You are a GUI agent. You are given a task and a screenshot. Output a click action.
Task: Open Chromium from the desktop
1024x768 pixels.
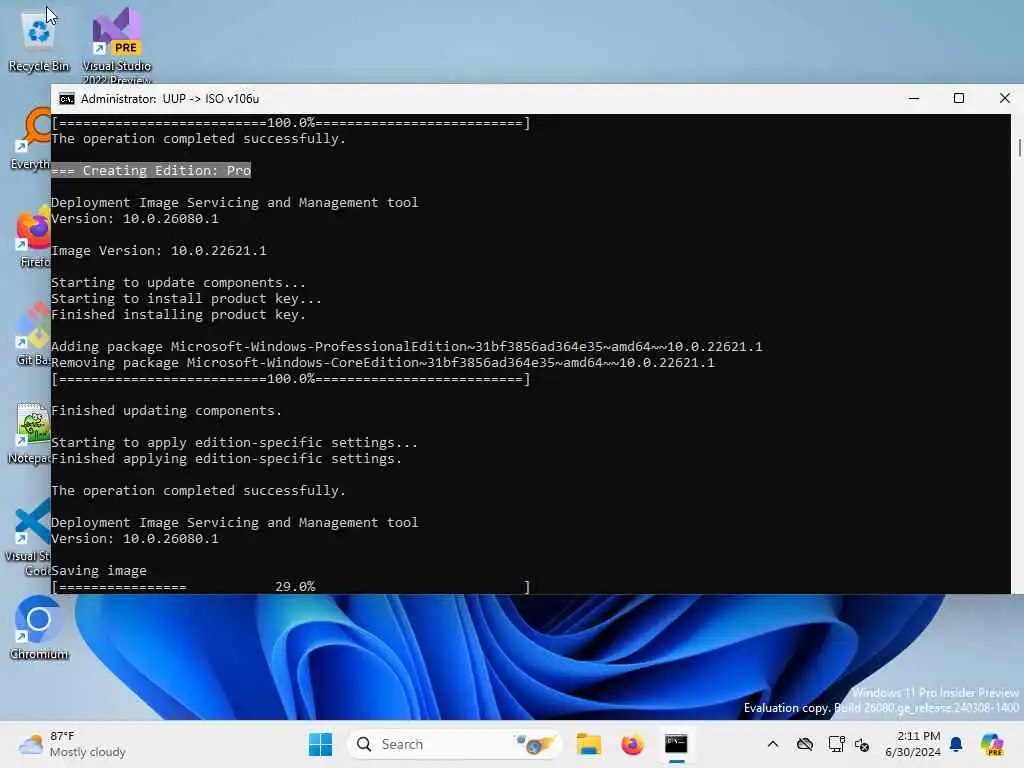click(x=39, y=627)
